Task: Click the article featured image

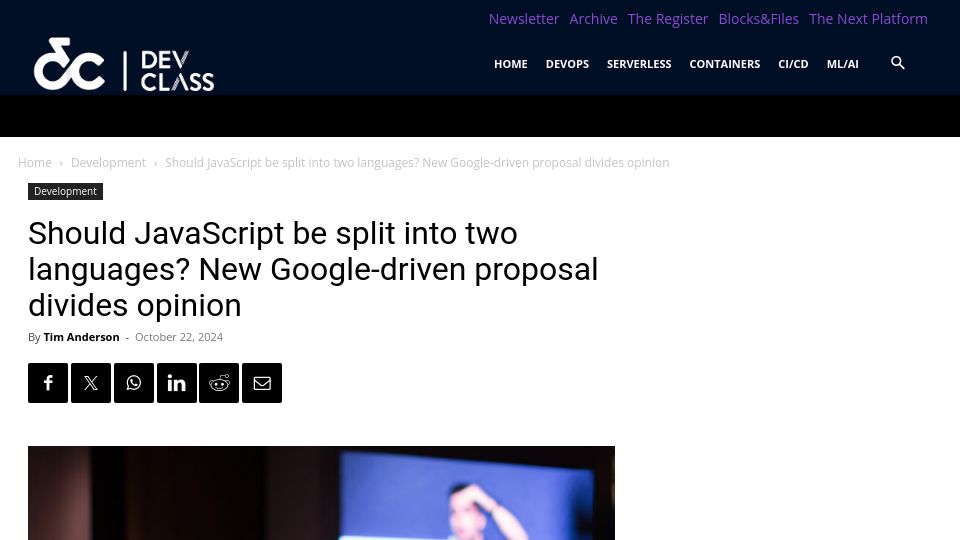Action: click(321, 493)
